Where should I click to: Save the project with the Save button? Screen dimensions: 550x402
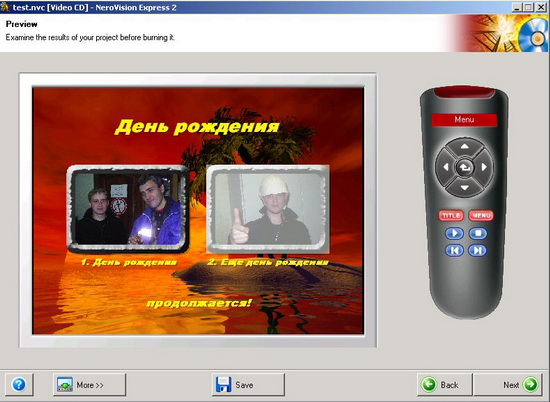(248, 385)
